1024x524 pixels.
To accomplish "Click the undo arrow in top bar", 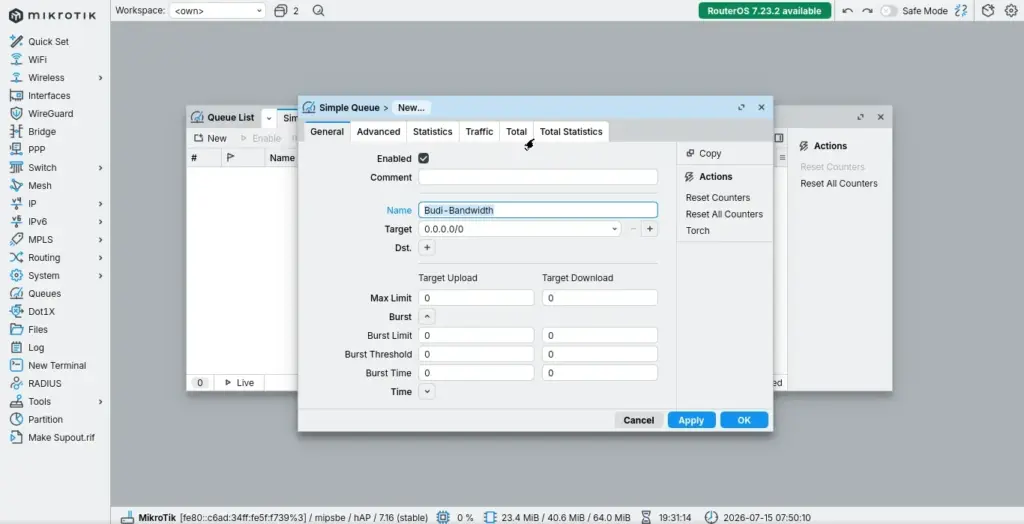I will (x=848, y=10).
